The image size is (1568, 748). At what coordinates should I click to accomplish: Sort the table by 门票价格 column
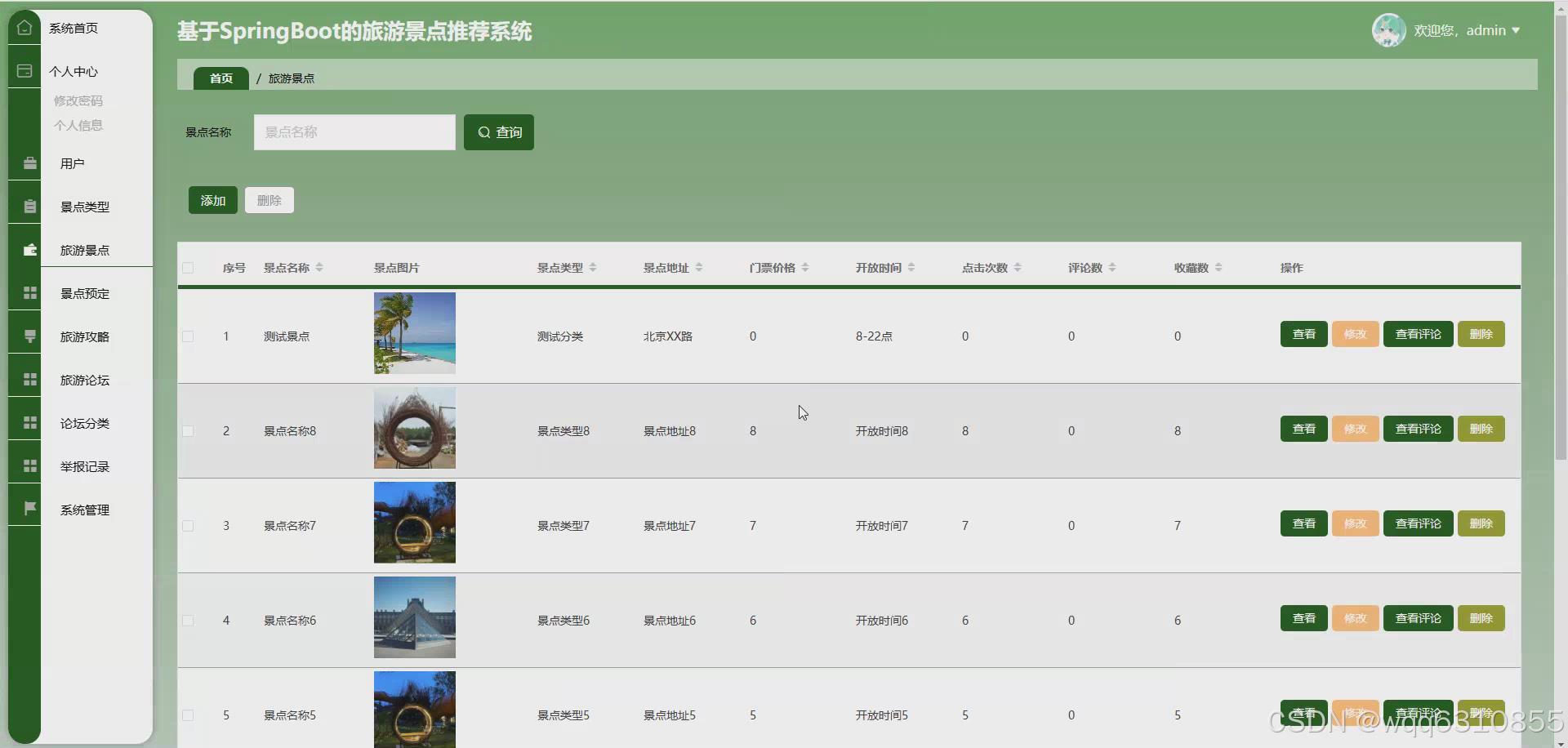click(806, 267)
